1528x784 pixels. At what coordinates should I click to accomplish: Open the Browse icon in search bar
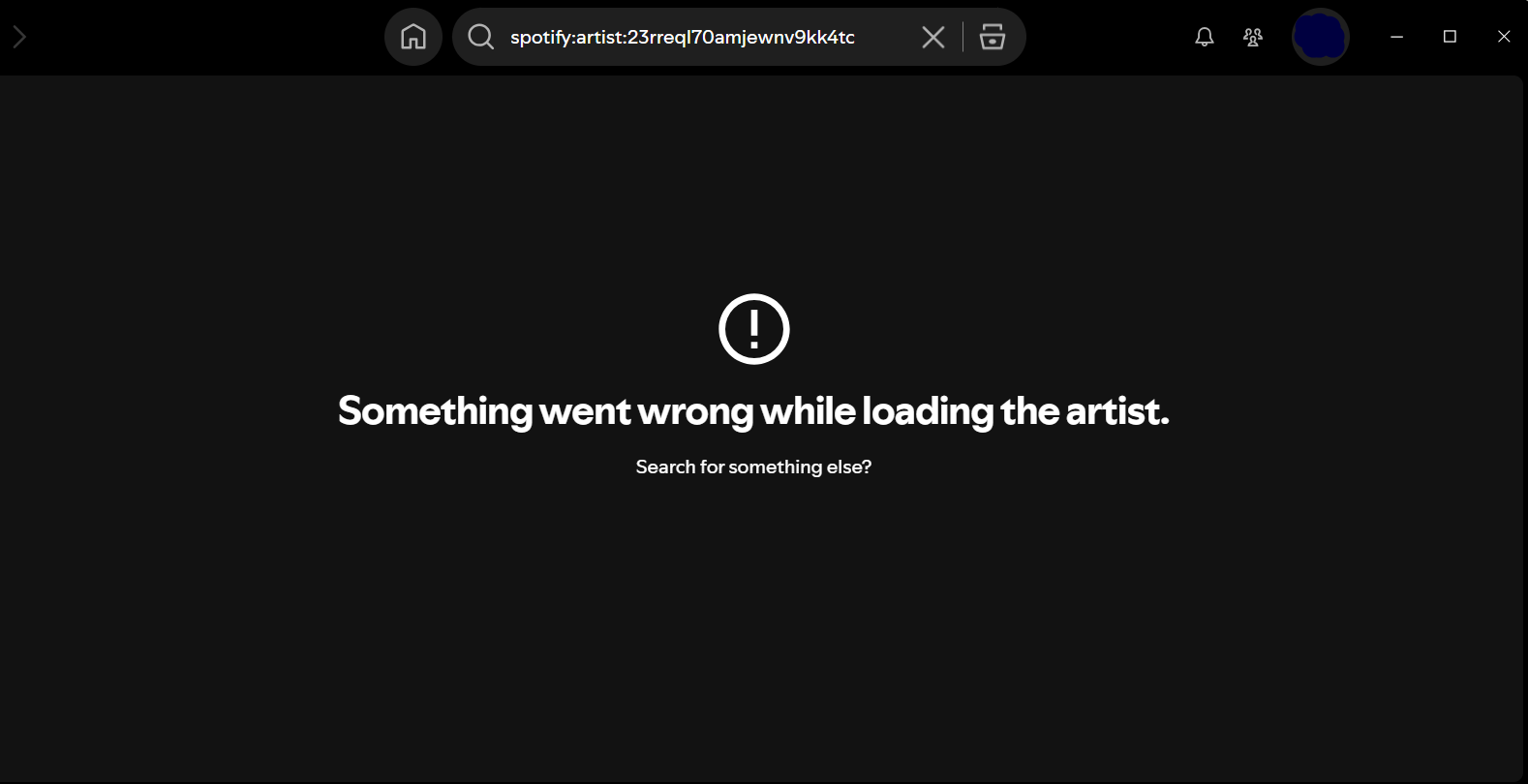pos(993,37)
